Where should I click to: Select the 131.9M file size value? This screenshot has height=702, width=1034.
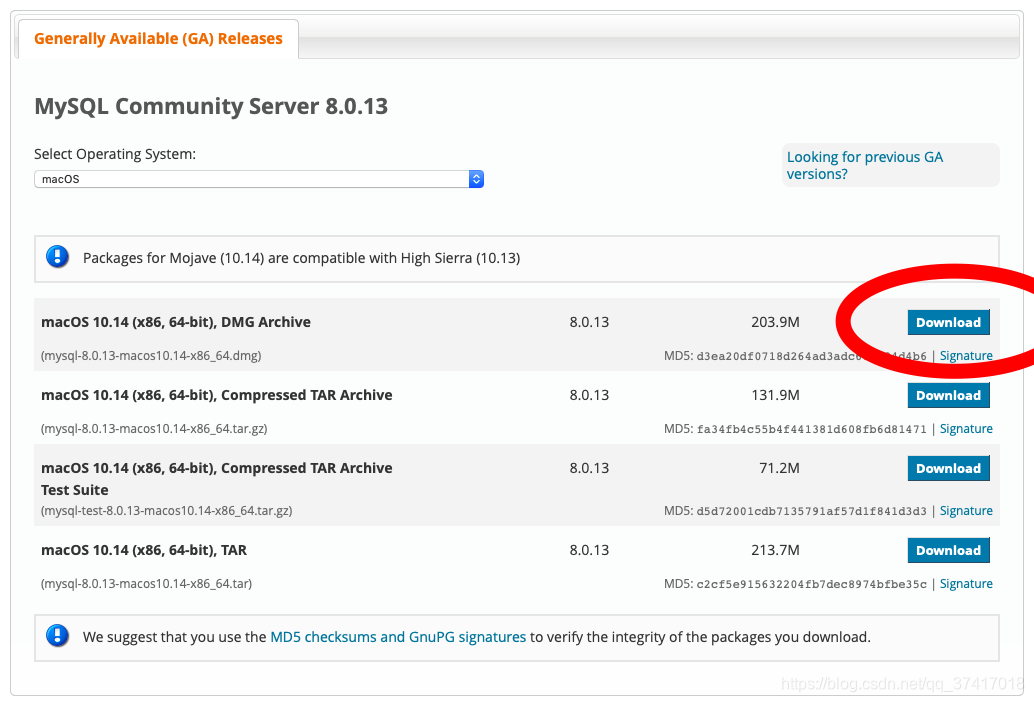(x=775, y=395)
